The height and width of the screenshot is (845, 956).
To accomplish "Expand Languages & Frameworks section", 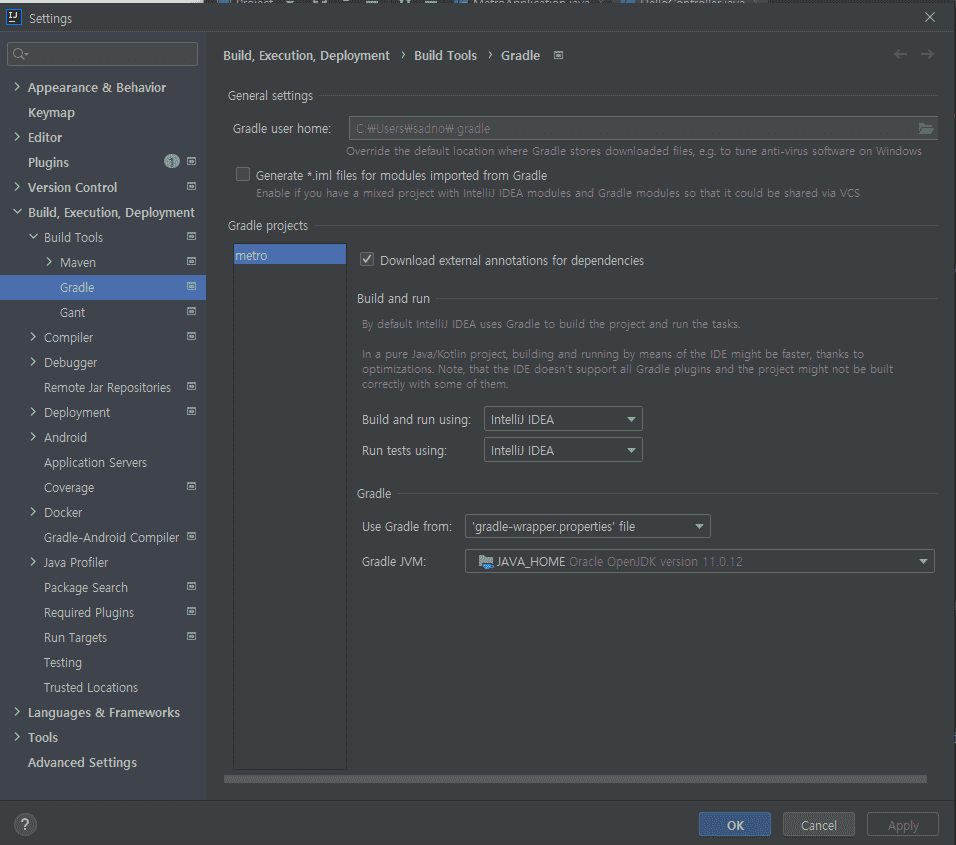I will (x=17, y=712).
